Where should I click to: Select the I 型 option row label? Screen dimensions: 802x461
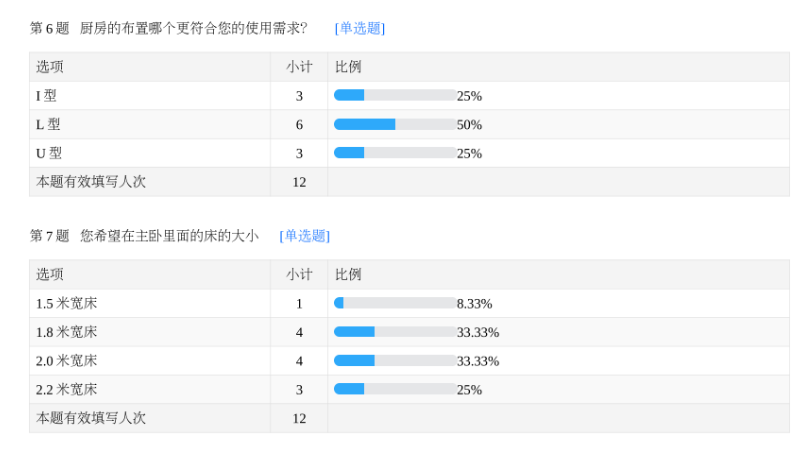pyautogui.click(x=46, y=96)
